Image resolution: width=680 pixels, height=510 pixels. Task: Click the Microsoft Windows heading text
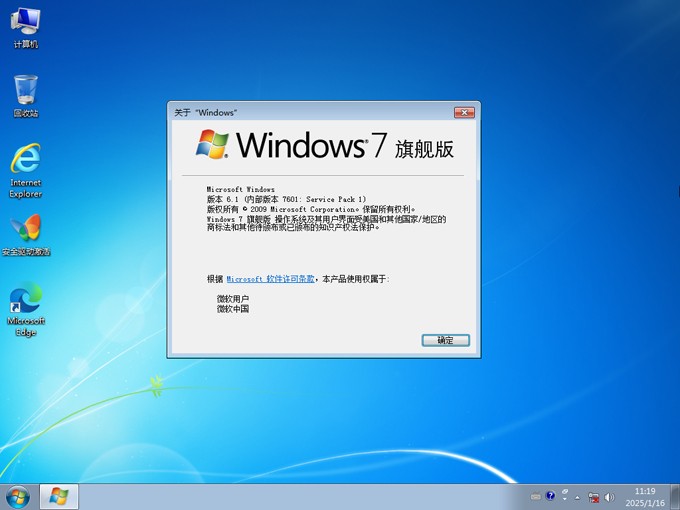pyautogui.click(x=241, y=189)
